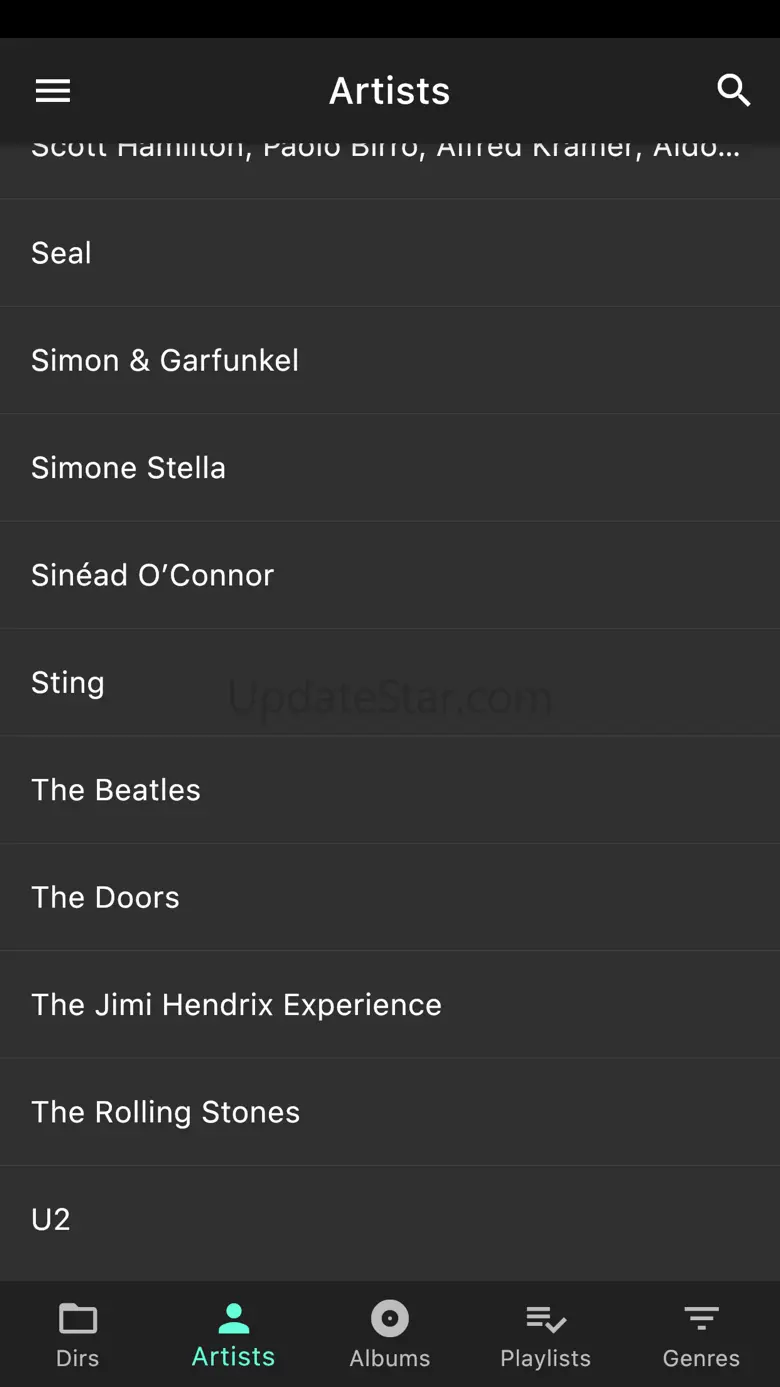
Task: Tap the search magnifier icon
Action: point(733,91)
